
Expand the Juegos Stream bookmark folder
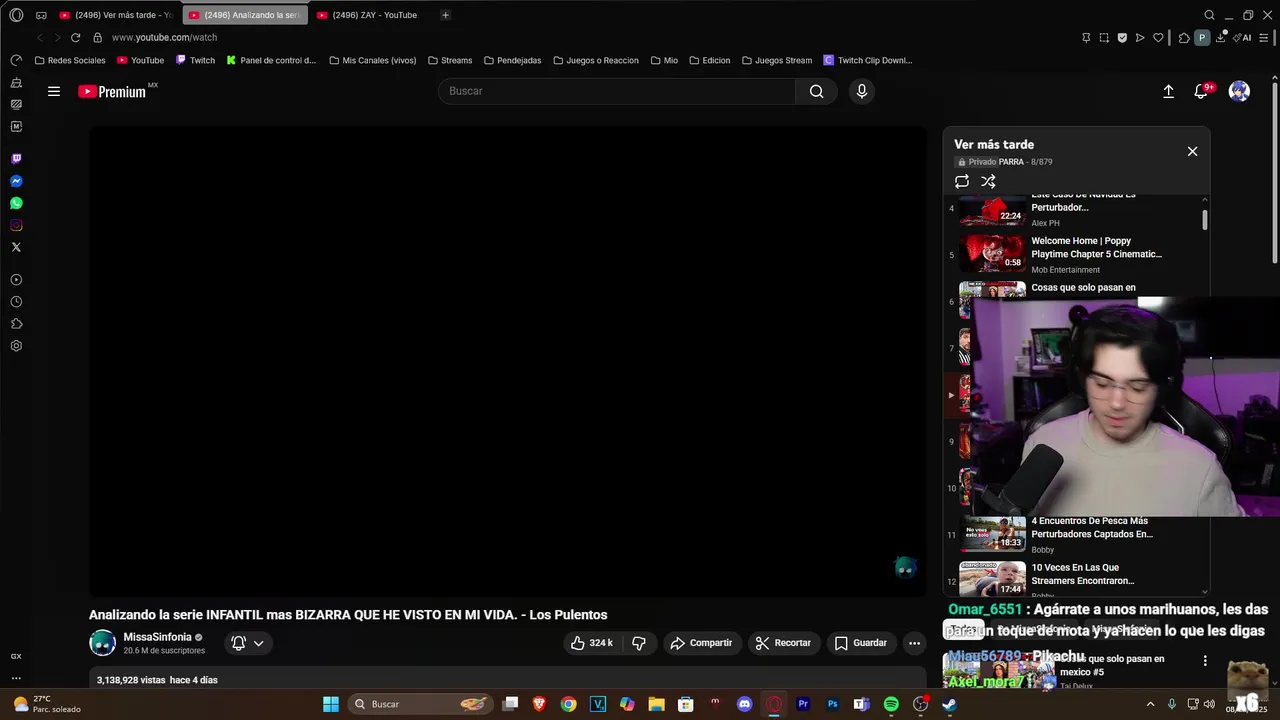coord(777,60)
